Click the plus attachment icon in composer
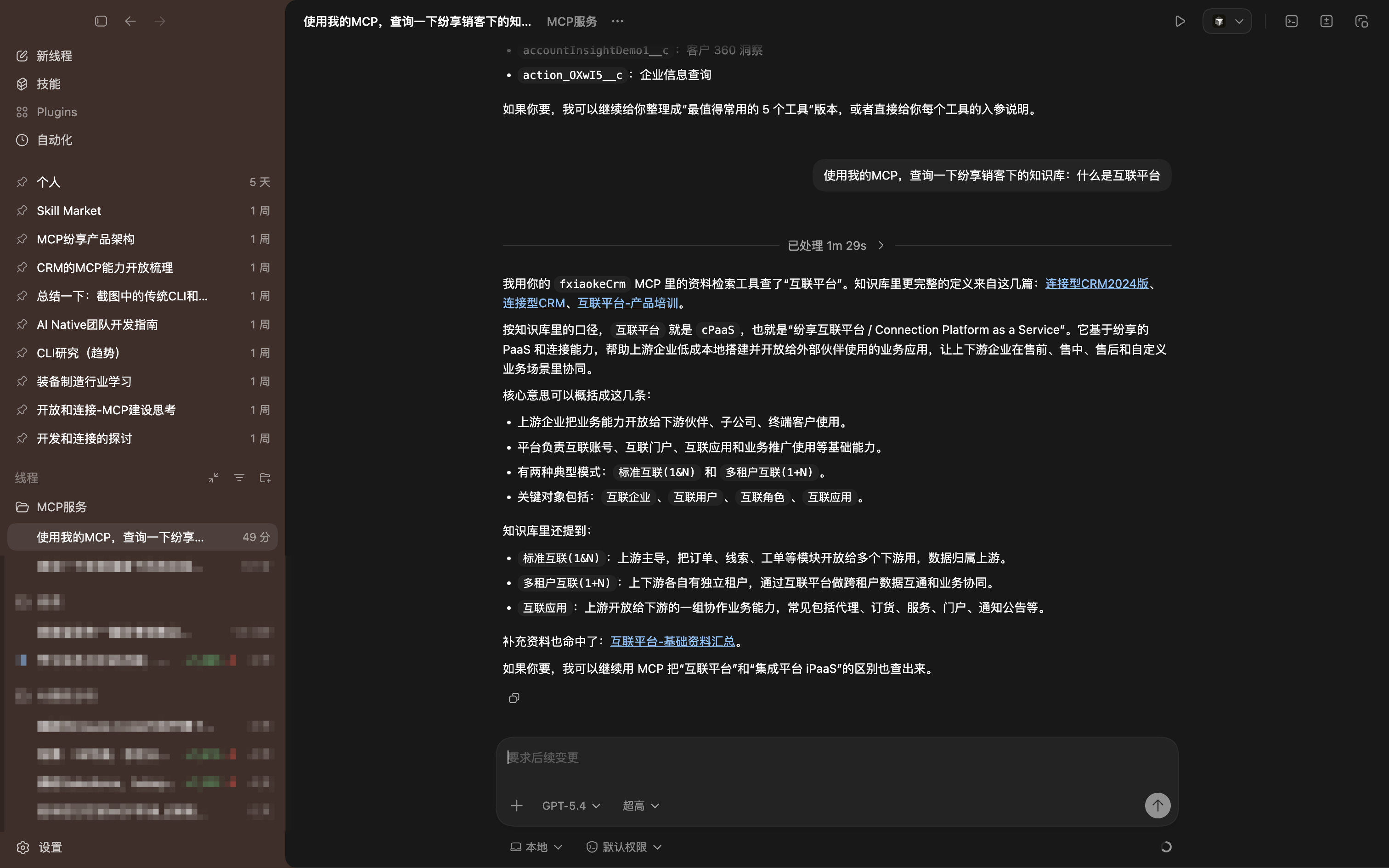The image size is (1389, 868). (516, 806)
